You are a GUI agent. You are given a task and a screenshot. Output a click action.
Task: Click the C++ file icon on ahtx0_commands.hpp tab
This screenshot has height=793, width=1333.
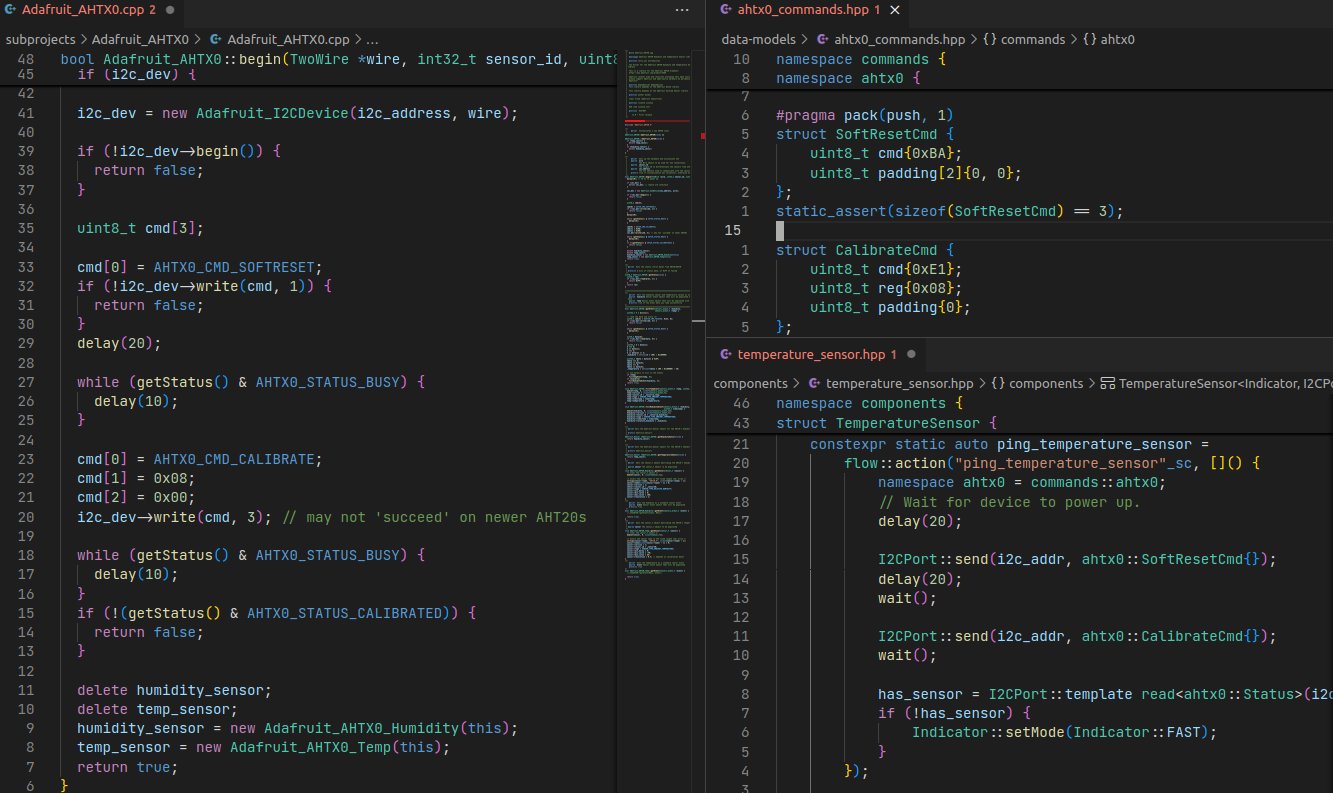[x=725, y=9]
